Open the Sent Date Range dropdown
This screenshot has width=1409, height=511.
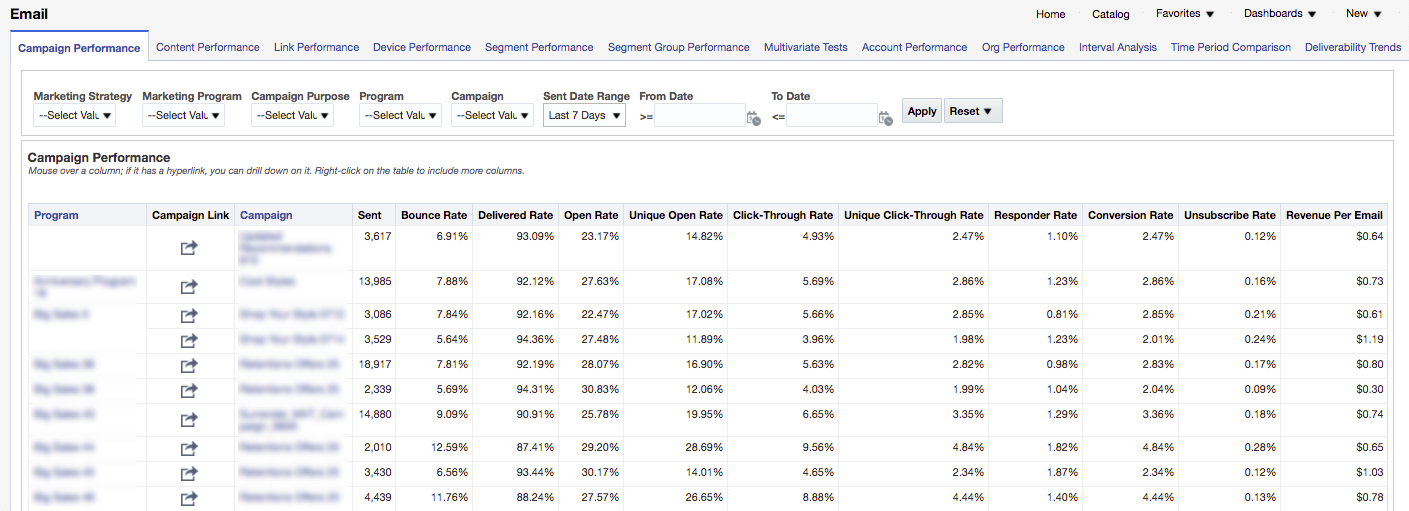click(584, 116)
